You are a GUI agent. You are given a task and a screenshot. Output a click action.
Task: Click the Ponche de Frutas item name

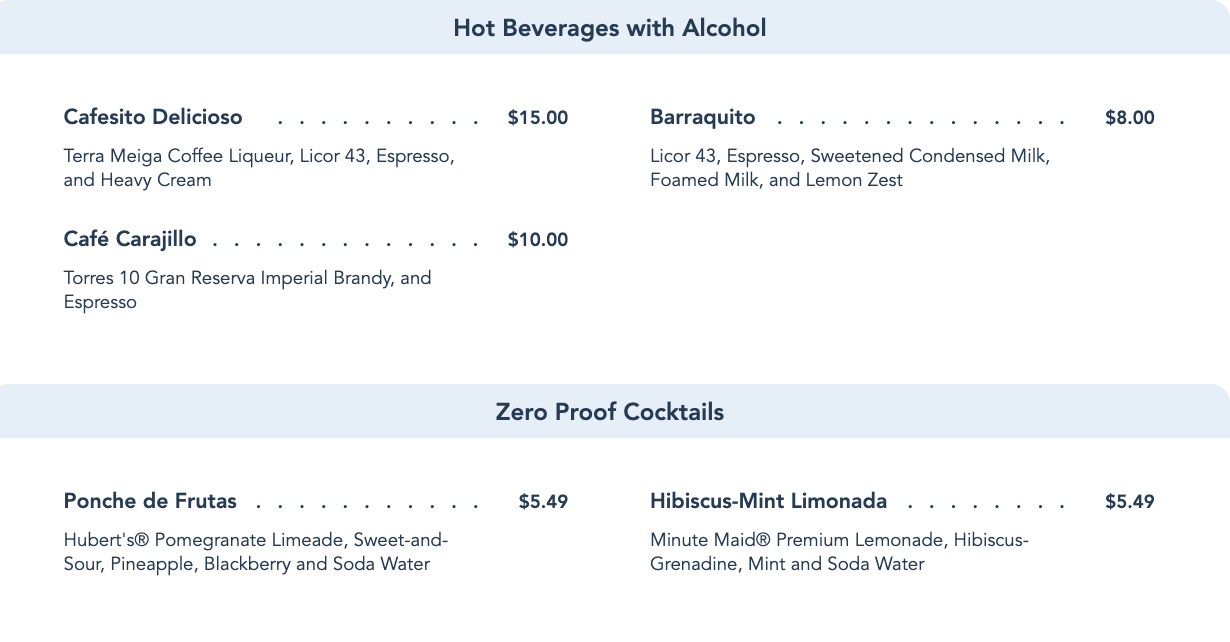[150, 501]
